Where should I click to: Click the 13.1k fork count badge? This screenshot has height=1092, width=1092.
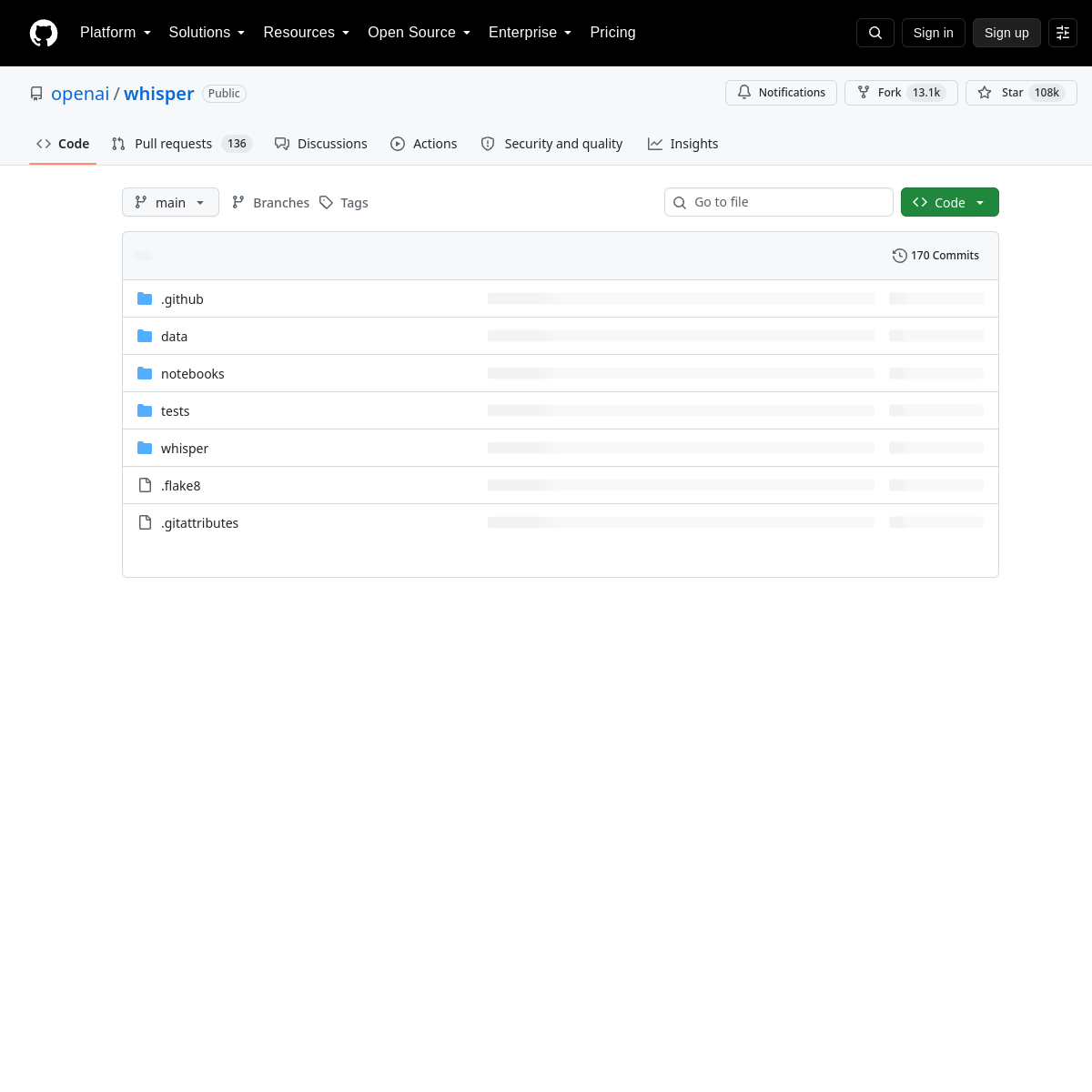(x=926, y=93)
